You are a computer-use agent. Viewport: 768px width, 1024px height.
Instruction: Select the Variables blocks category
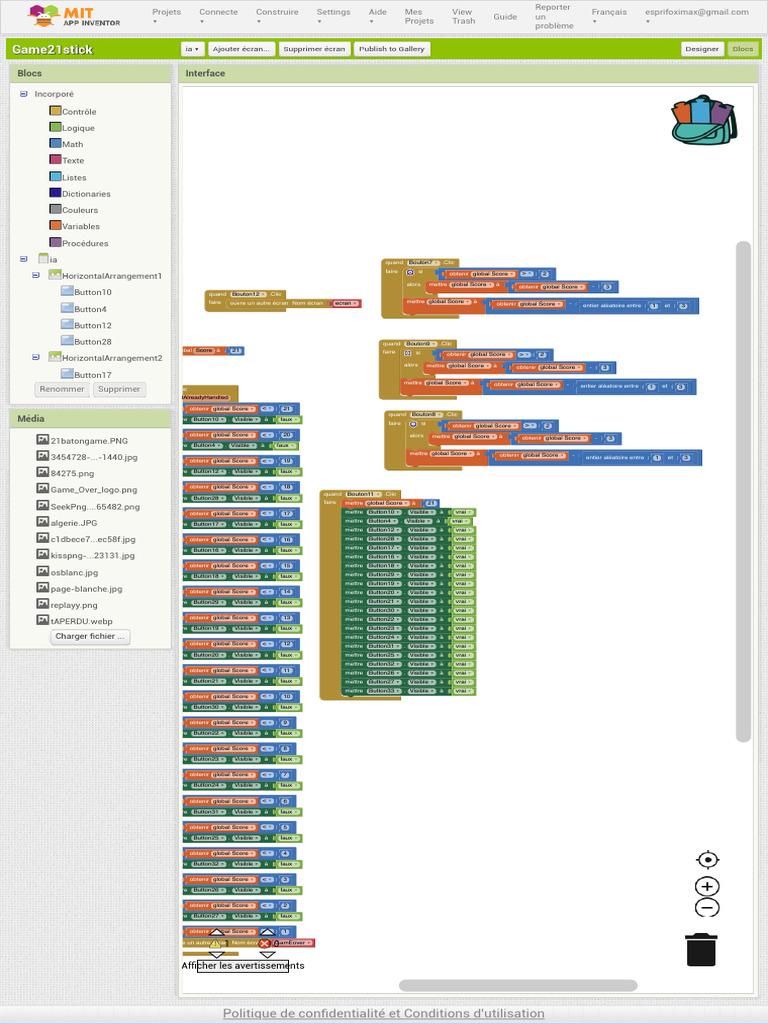click(x=75, y=226)
